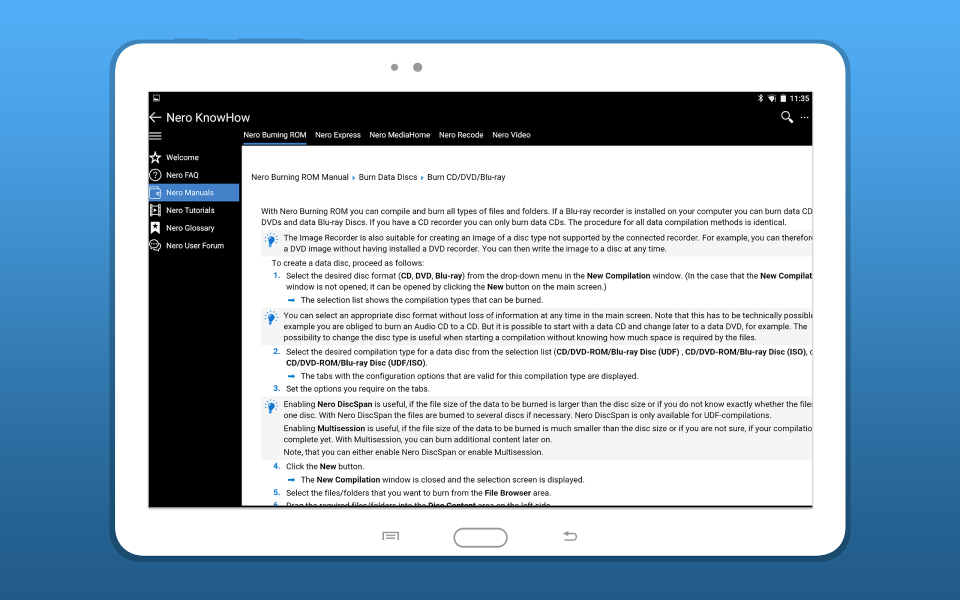Go to the Nero Video tab
Screen dimensions: 960x600
tap(511, 135)
